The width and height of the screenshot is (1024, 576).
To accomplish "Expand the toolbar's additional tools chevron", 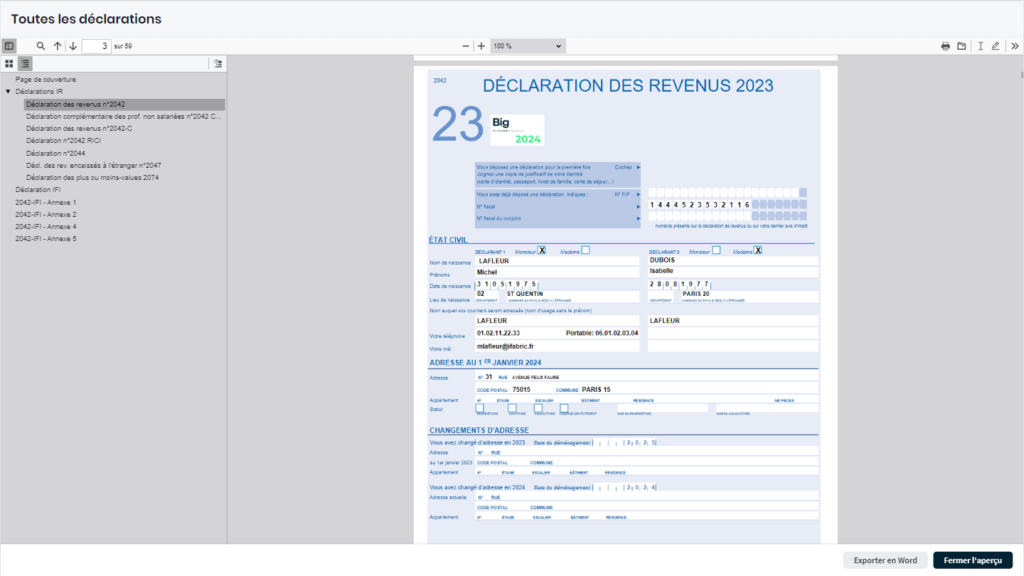I will pos(1014,46).
